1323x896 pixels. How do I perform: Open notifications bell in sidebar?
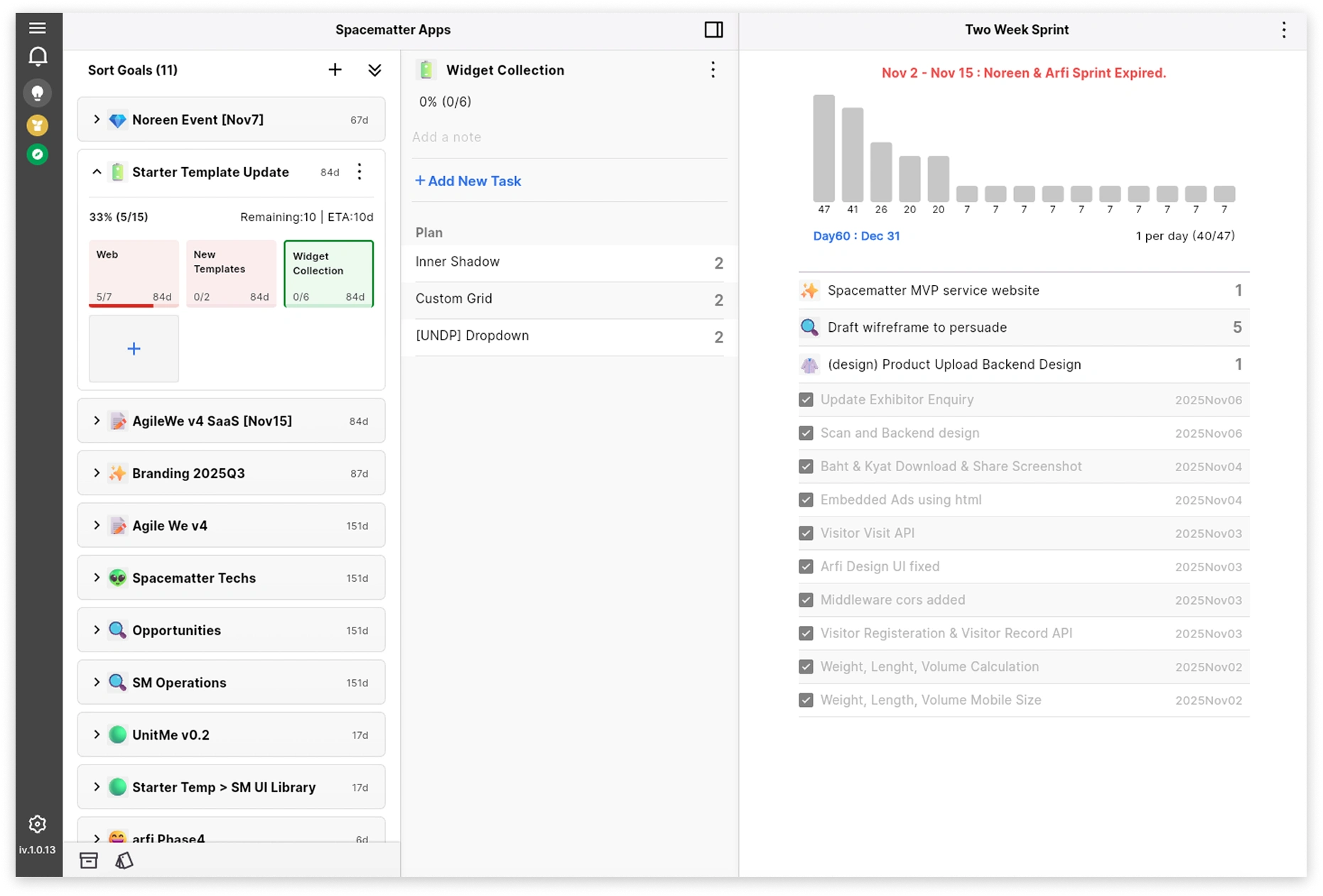pos(38,57)
